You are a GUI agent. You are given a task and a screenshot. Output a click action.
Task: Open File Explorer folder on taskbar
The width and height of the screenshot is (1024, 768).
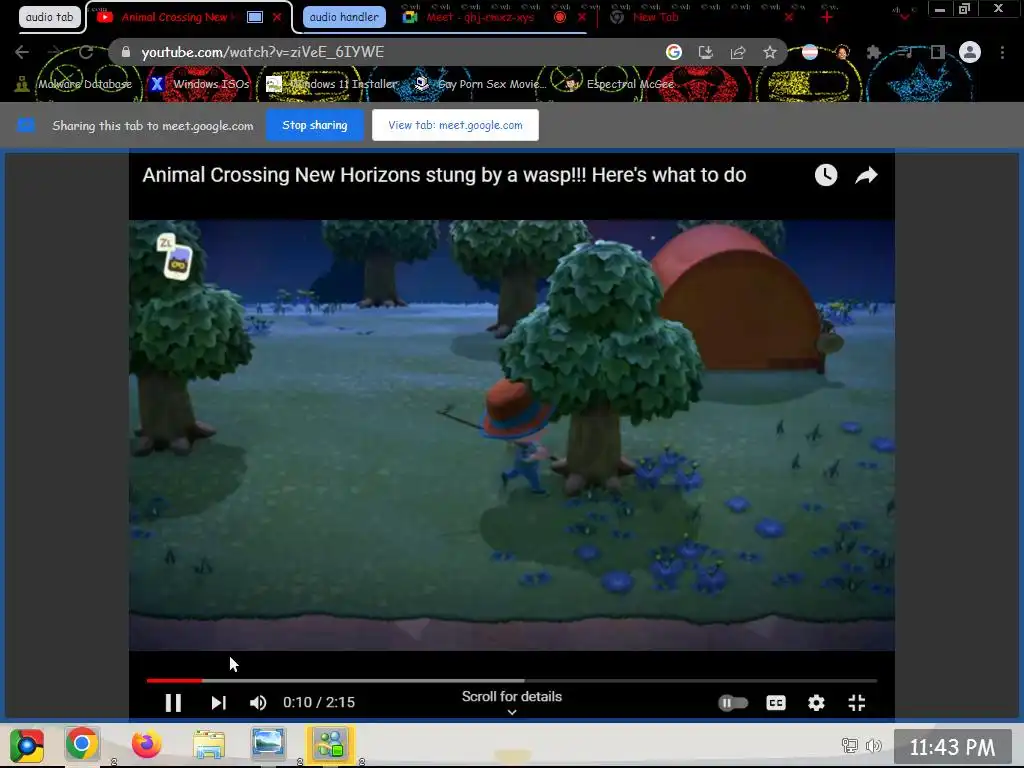[x=209, y=744]
